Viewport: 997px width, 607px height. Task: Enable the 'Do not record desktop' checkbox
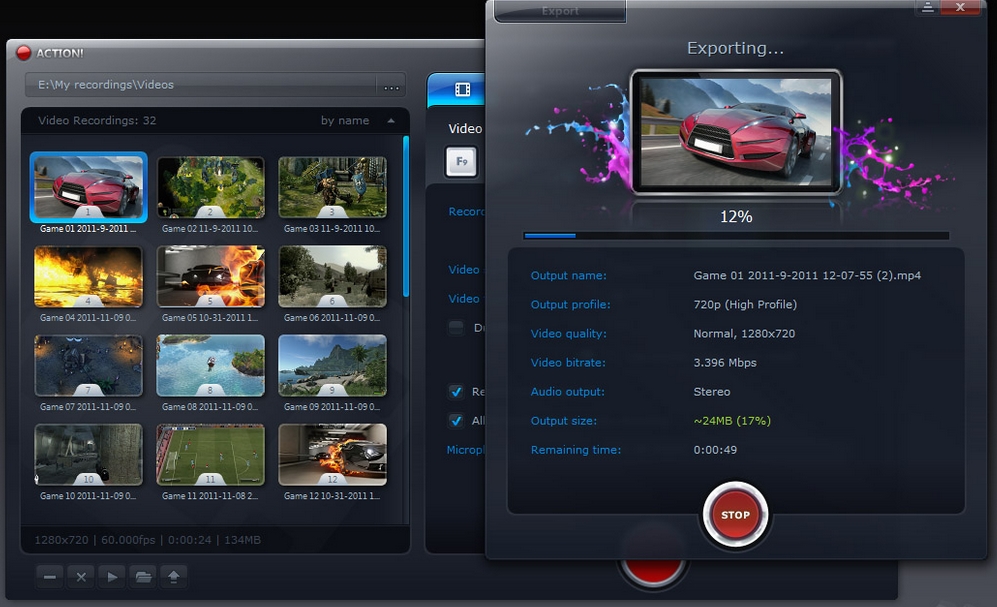coord(455,327)
